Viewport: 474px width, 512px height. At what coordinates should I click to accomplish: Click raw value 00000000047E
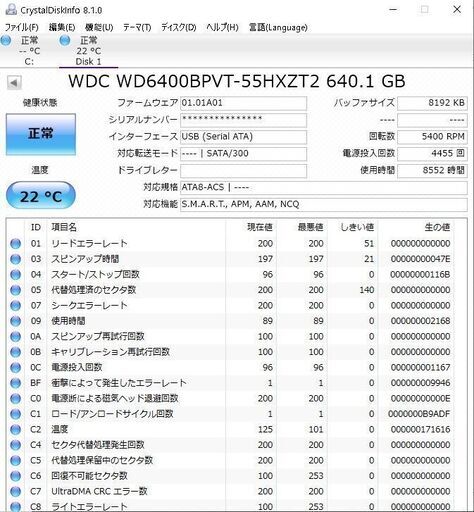click(x=420, y=259)
